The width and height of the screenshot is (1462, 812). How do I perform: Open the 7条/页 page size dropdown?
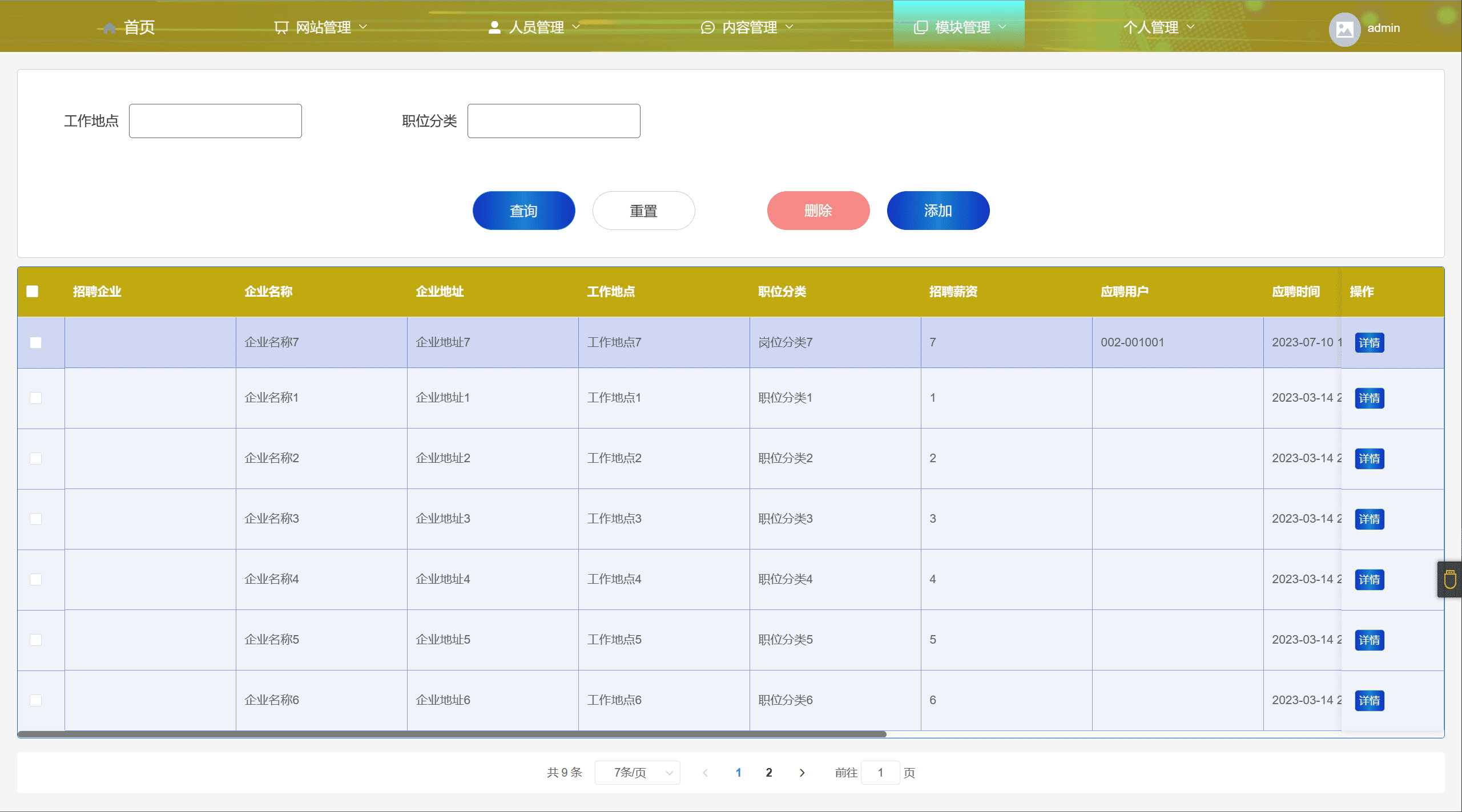point(637,773)
